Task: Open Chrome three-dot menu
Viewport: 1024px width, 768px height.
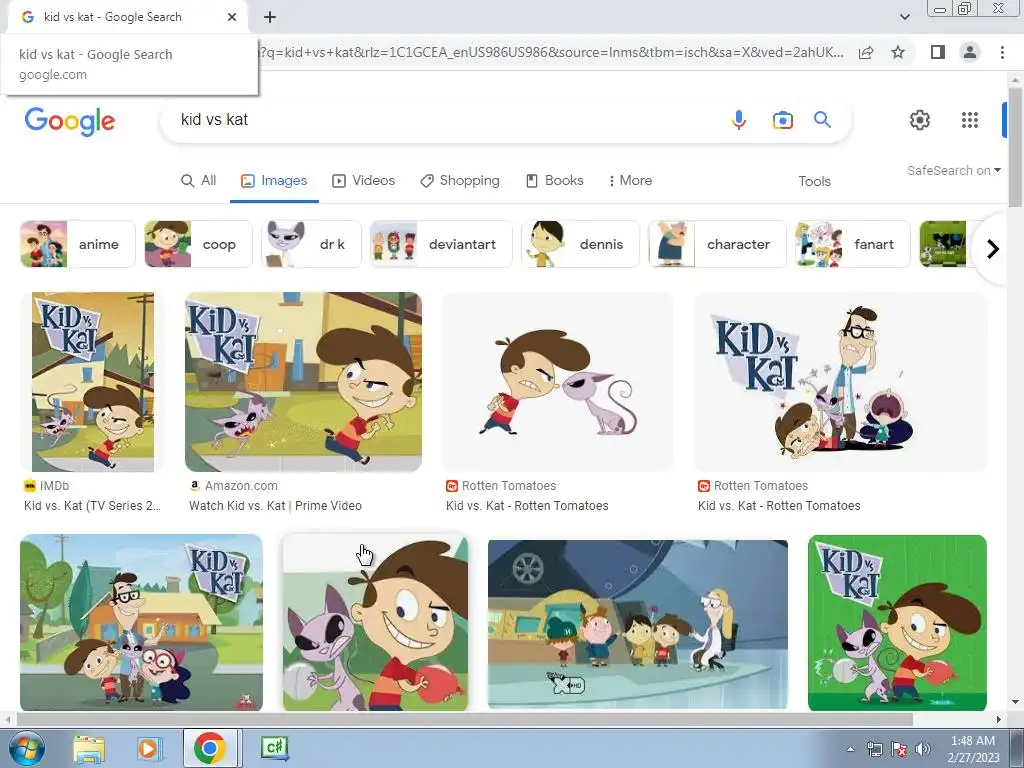Action: (1002, 52)
